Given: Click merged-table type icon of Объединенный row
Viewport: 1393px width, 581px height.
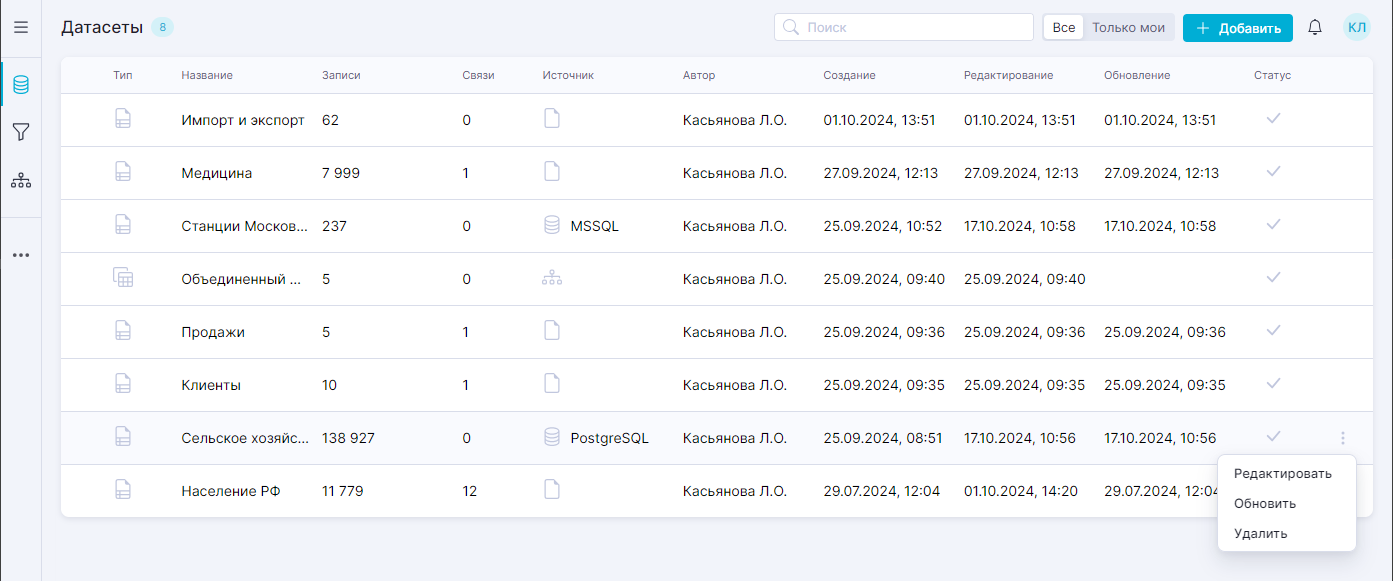Looking at the screenshot, I should [123, 278].
